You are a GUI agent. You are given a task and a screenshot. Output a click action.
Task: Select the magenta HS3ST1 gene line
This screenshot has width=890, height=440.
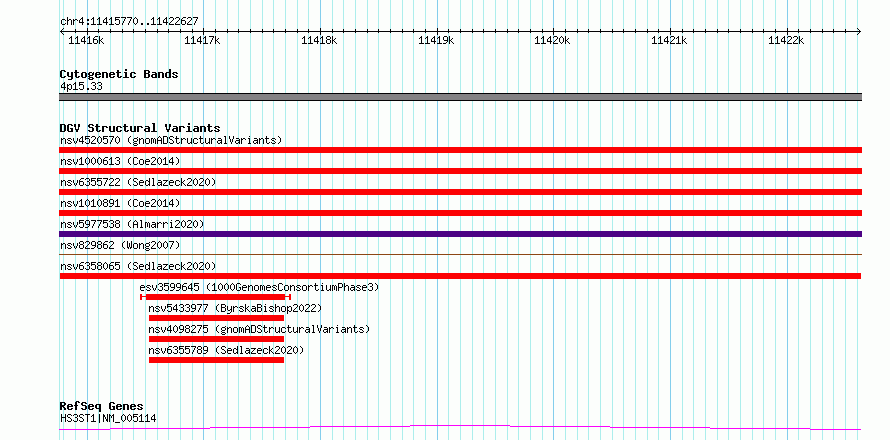(x=460, y=427)
